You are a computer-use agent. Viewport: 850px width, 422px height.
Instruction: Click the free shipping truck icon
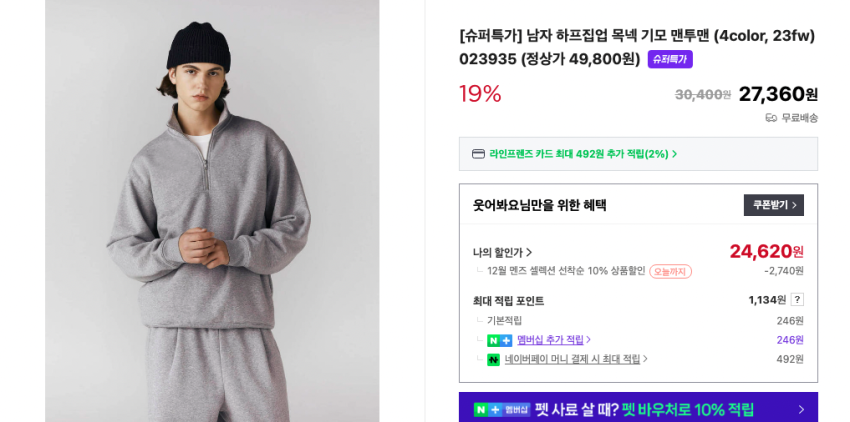point(771,118)
